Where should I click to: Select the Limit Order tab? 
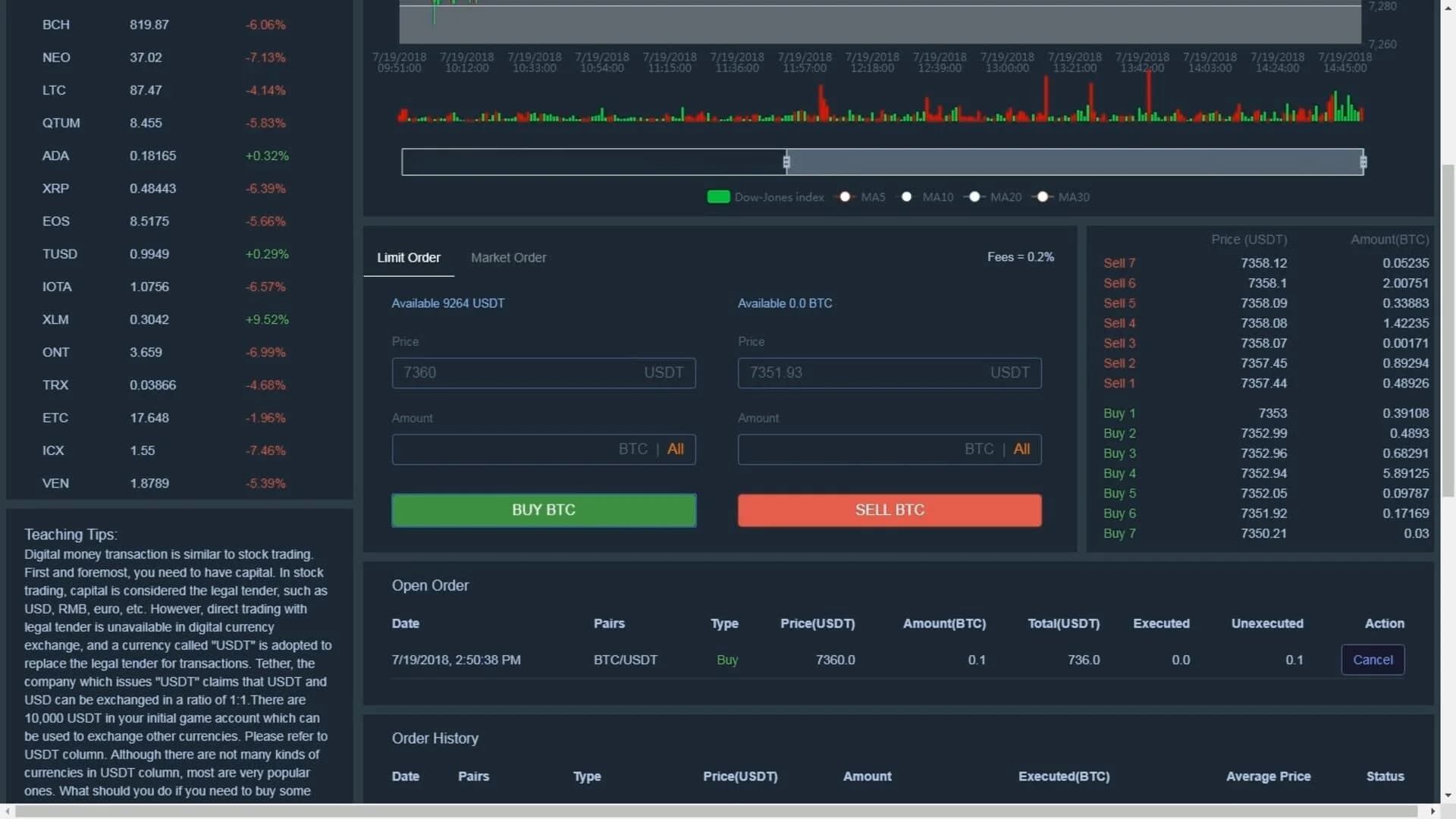click(x=409, y=258)
